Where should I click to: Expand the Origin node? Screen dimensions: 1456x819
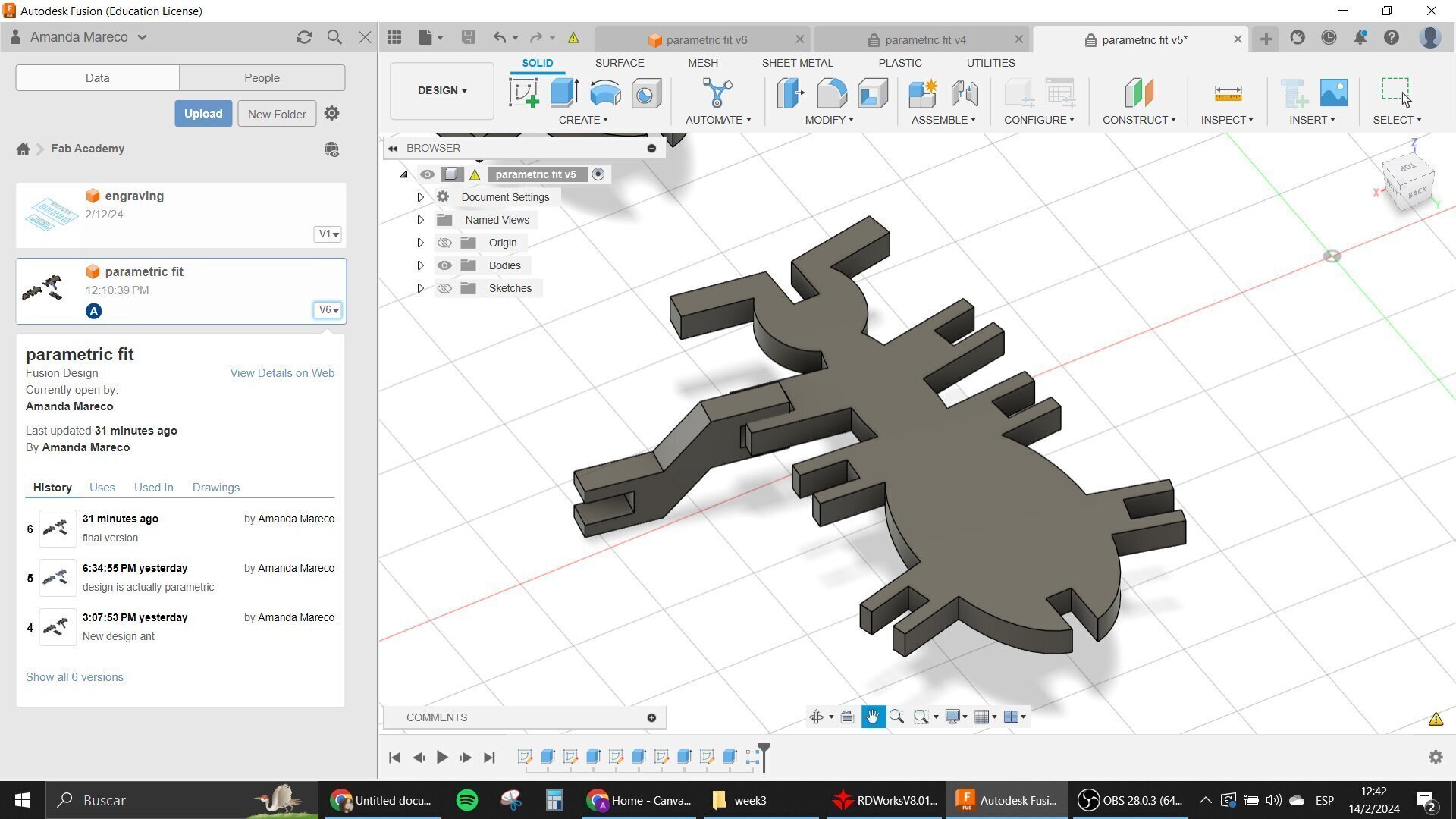click(x=420, y=243)
